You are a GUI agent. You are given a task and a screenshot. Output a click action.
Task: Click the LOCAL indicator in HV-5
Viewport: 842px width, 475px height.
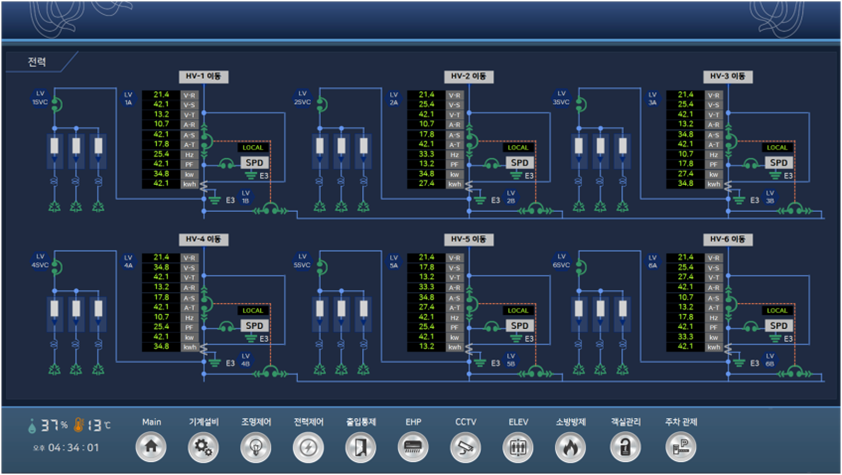(x=517, y=311)
